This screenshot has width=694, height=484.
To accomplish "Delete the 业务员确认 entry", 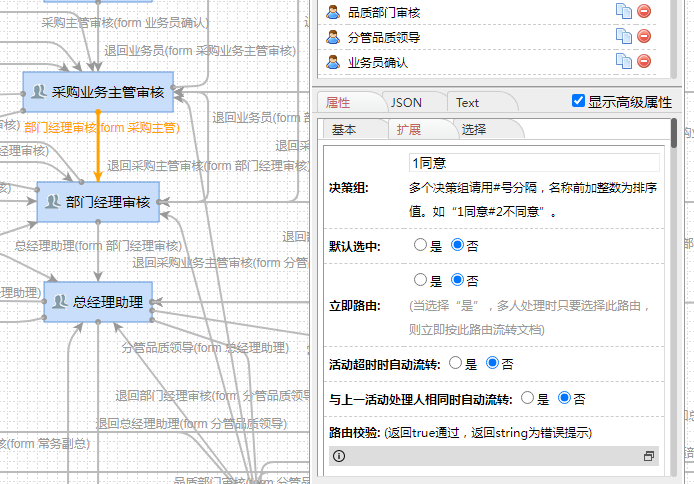I will [x=644, y=61].
